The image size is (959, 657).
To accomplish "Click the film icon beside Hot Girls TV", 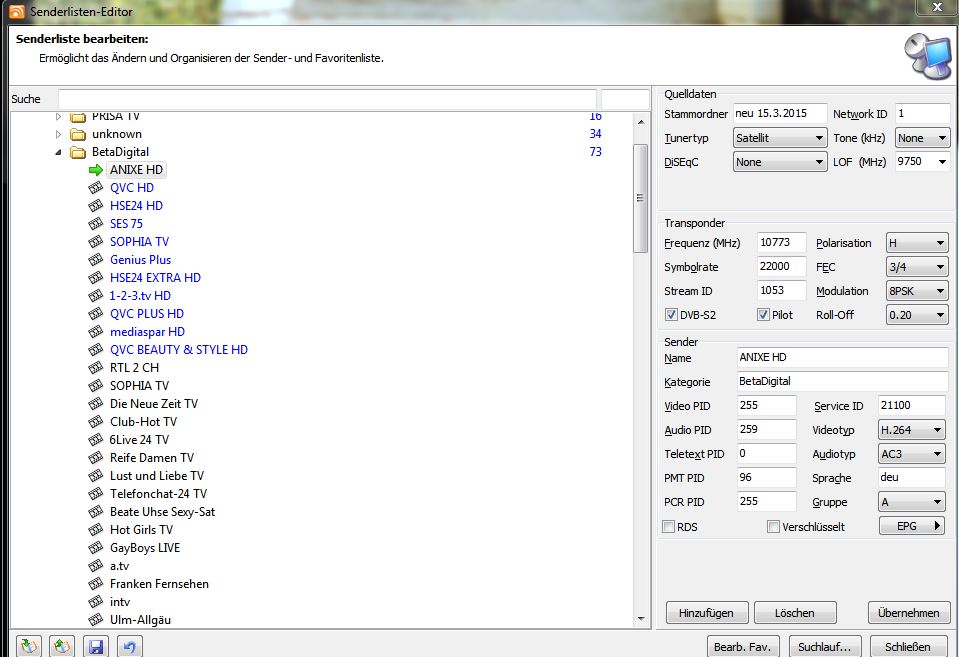I will (95, 530).
